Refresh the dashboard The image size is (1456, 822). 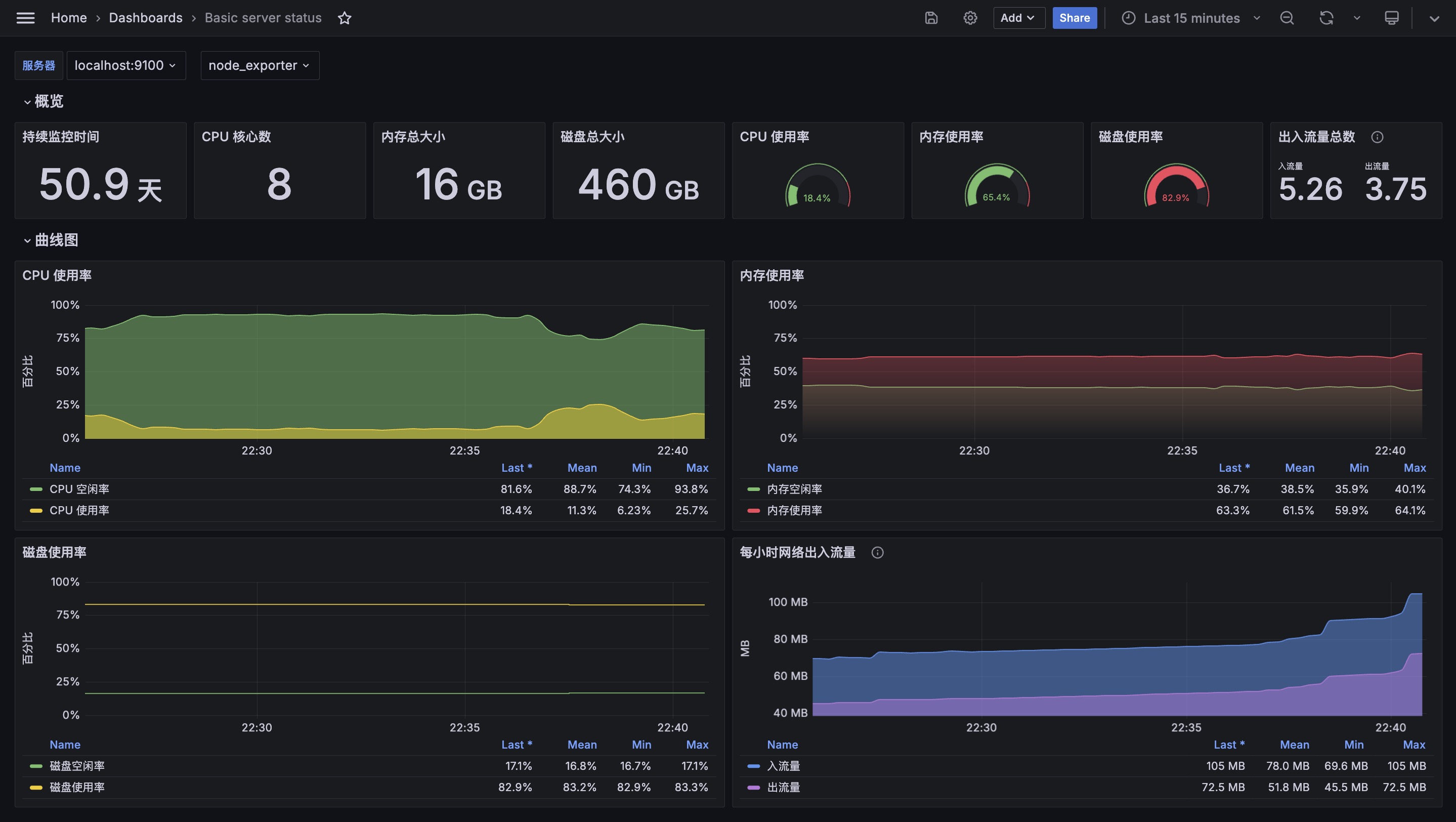pyautogui.click(x=1326, y=18)
